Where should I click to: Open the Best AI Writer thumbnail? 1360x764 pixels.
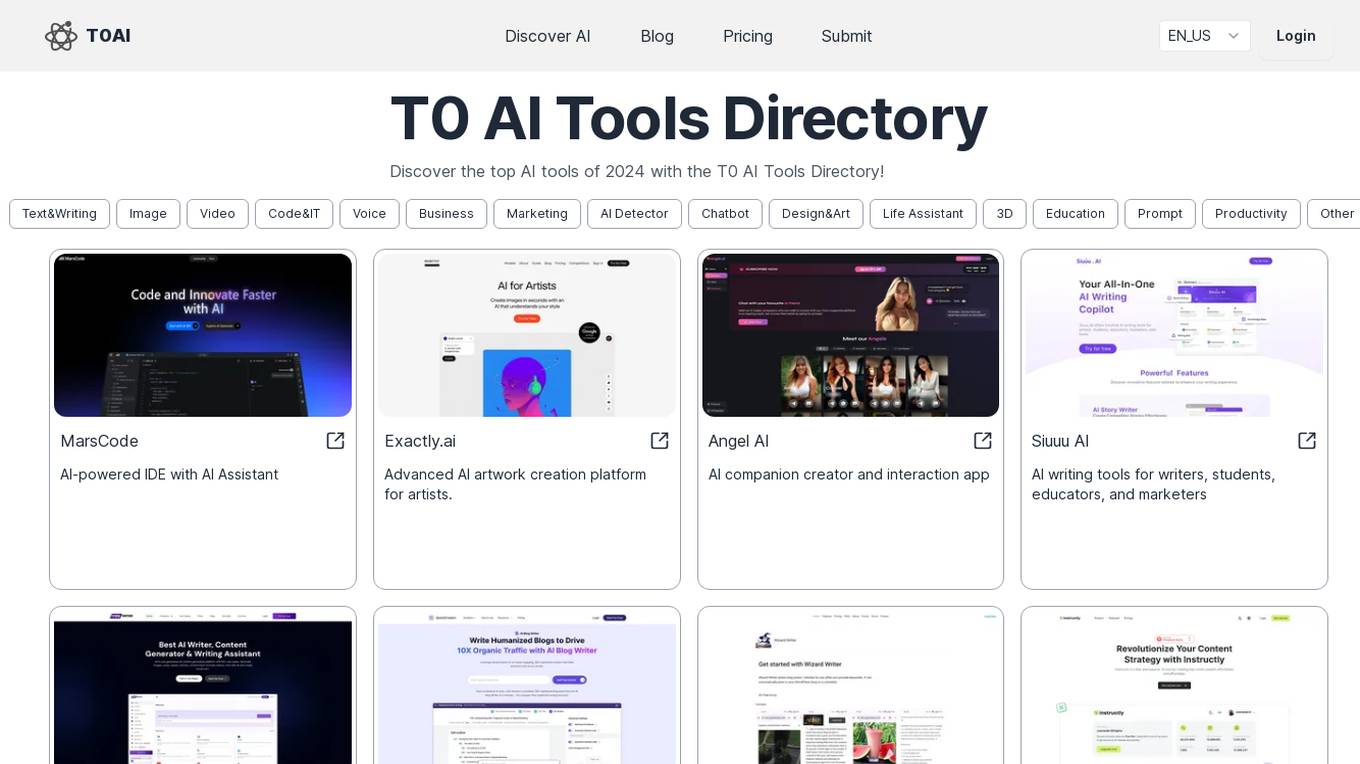coord(203,687)
